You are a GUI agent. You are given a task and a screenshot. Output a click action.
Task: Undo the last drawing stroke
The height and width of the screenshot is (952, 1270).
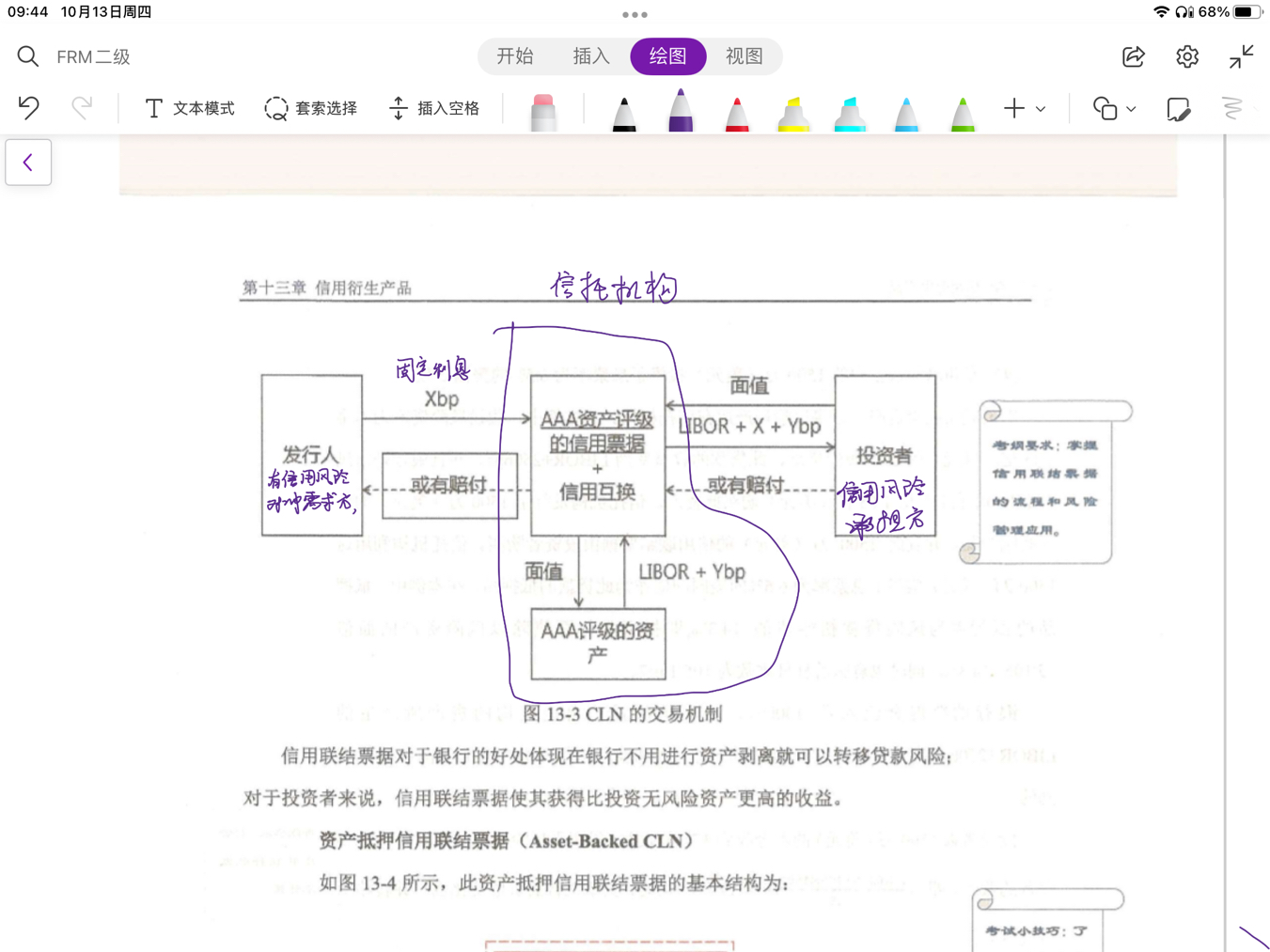[29, 108]
